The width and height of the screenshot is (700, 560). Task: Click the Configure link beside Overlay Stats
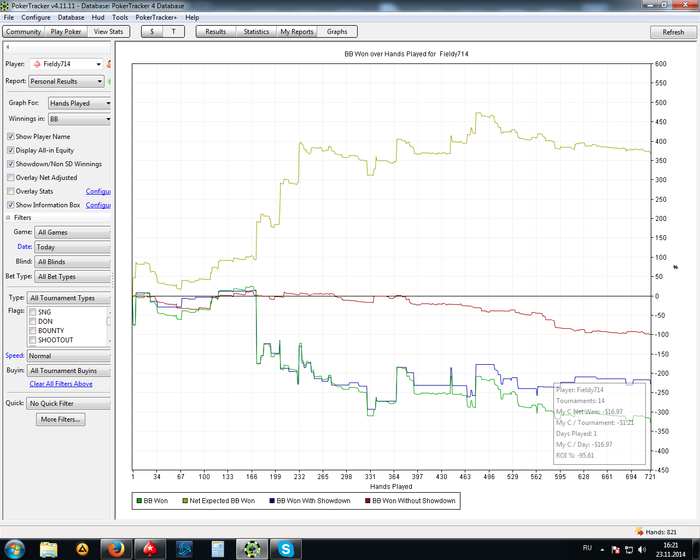98,191
